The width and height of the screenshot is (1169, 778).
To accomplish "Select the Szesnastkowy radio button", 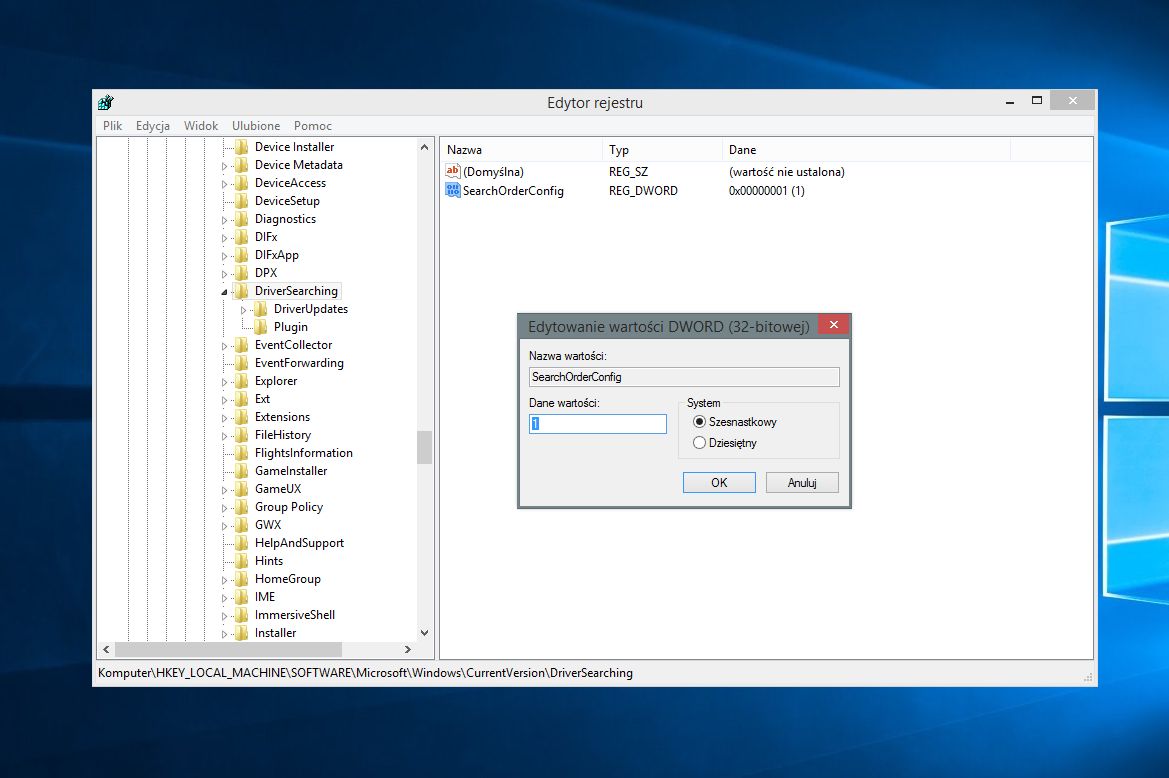I will pyautogui.click(x=699, y=422).
